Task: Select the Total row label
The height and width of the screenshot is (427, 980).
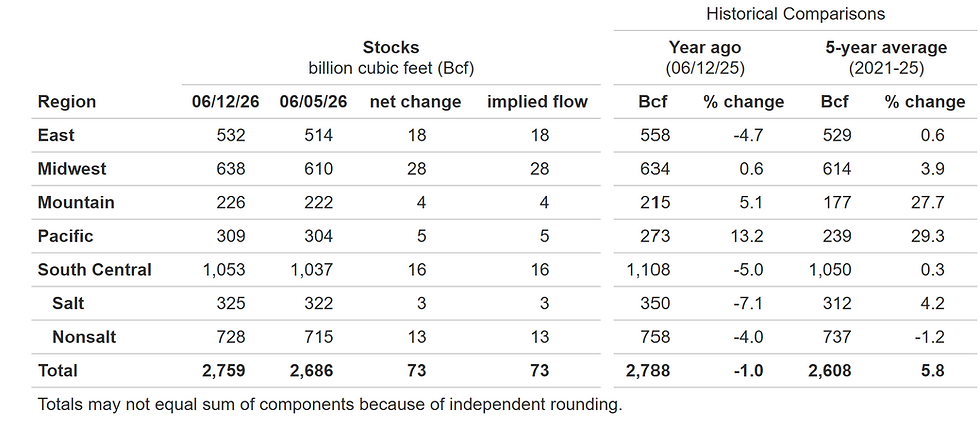Action: 58,371
